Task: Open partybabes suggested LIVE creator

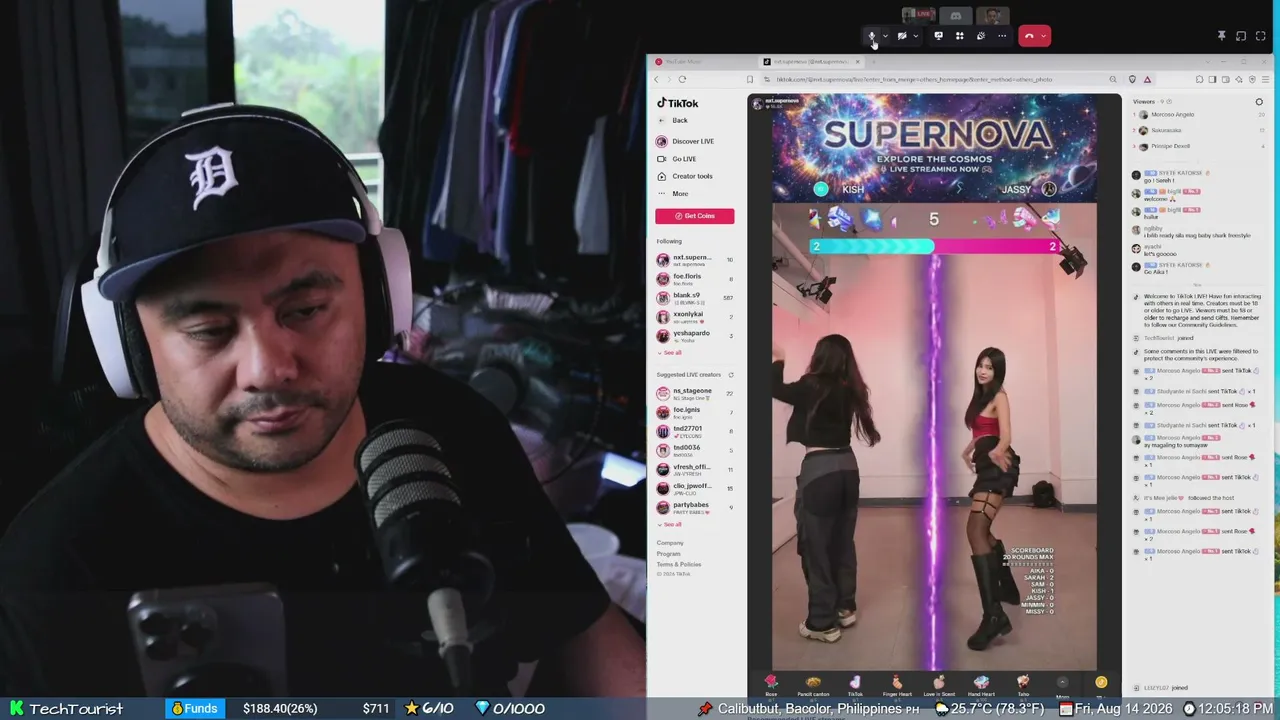Action: click(695, 508)
